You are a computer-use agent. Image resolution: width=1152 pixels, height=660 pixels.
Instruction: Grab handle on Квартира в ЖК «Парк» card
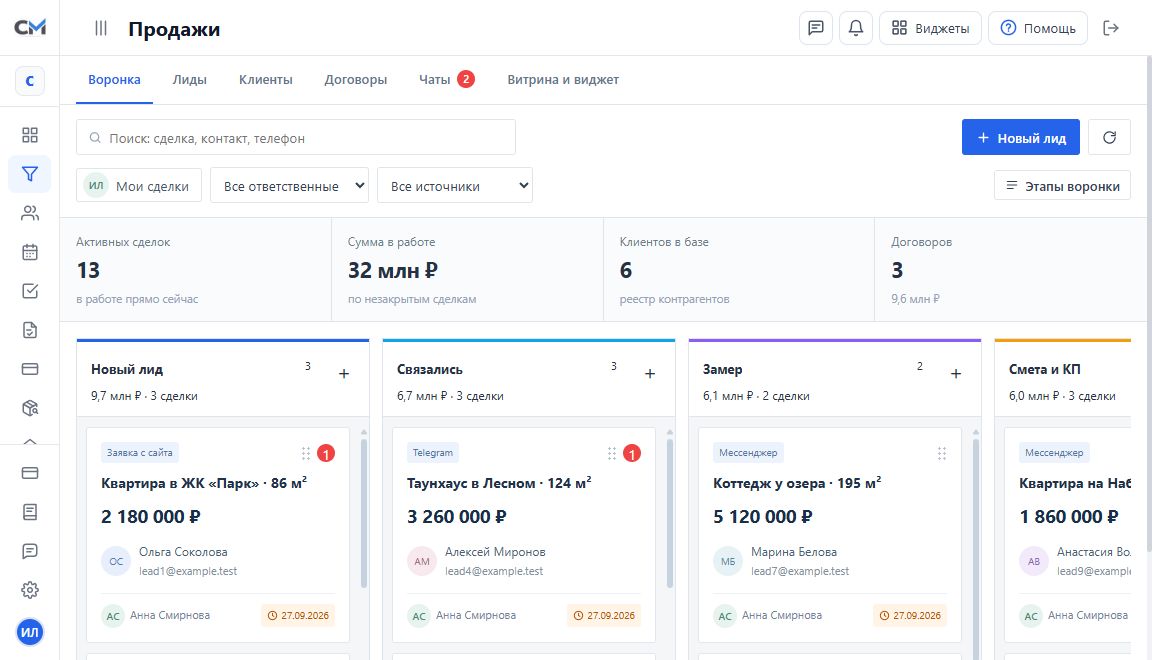click(306, 453)
